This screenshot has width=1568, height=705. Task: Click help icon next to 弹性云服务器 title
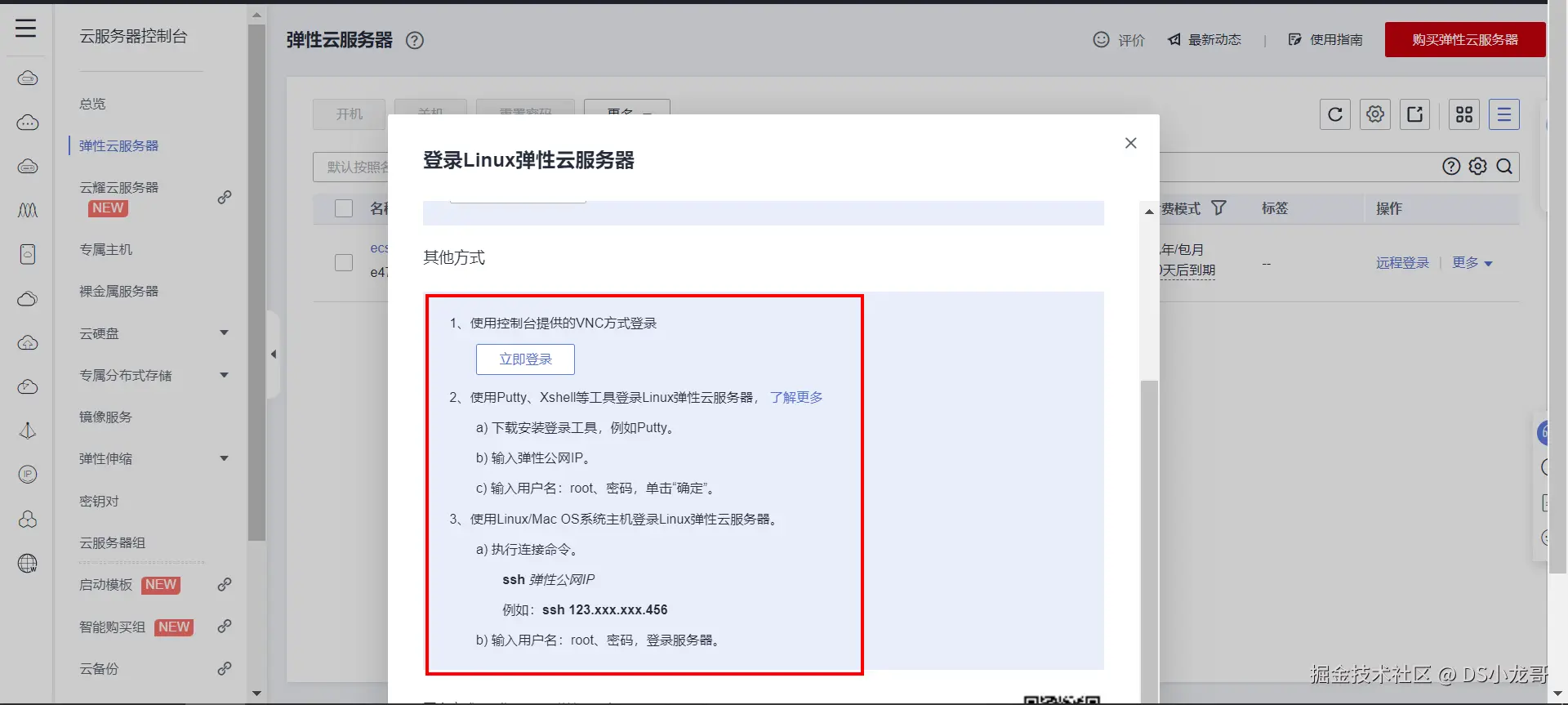pos(415,40)
